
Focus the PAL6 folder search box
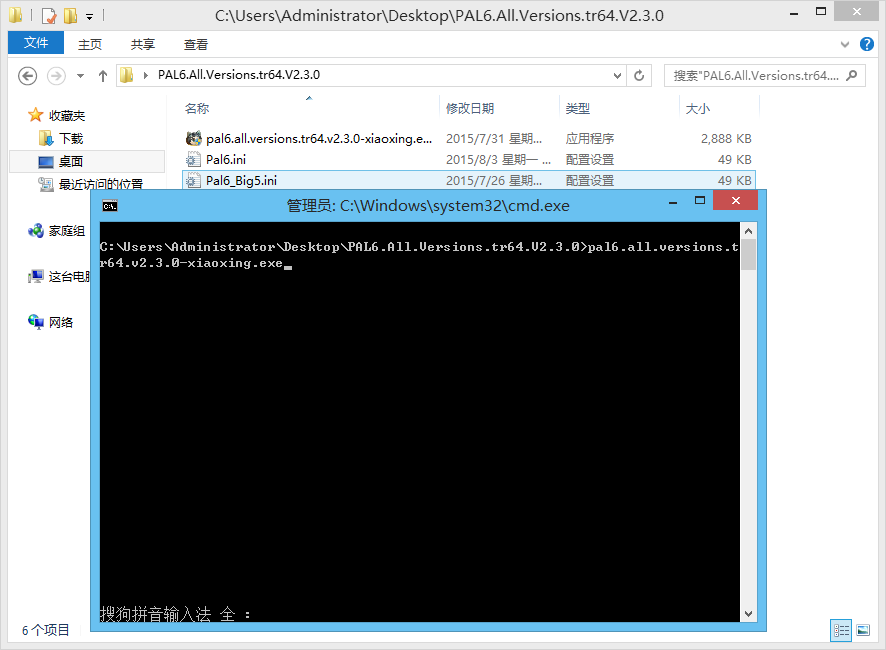click(764, 75)
